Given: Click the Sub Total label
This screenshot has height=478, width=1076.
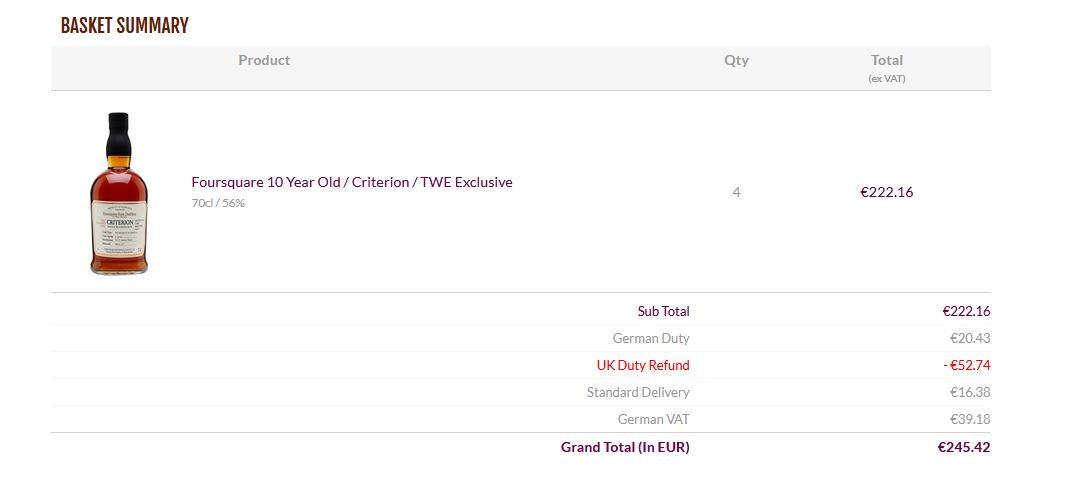Looking at the screenshot, I should coord(663,311).
